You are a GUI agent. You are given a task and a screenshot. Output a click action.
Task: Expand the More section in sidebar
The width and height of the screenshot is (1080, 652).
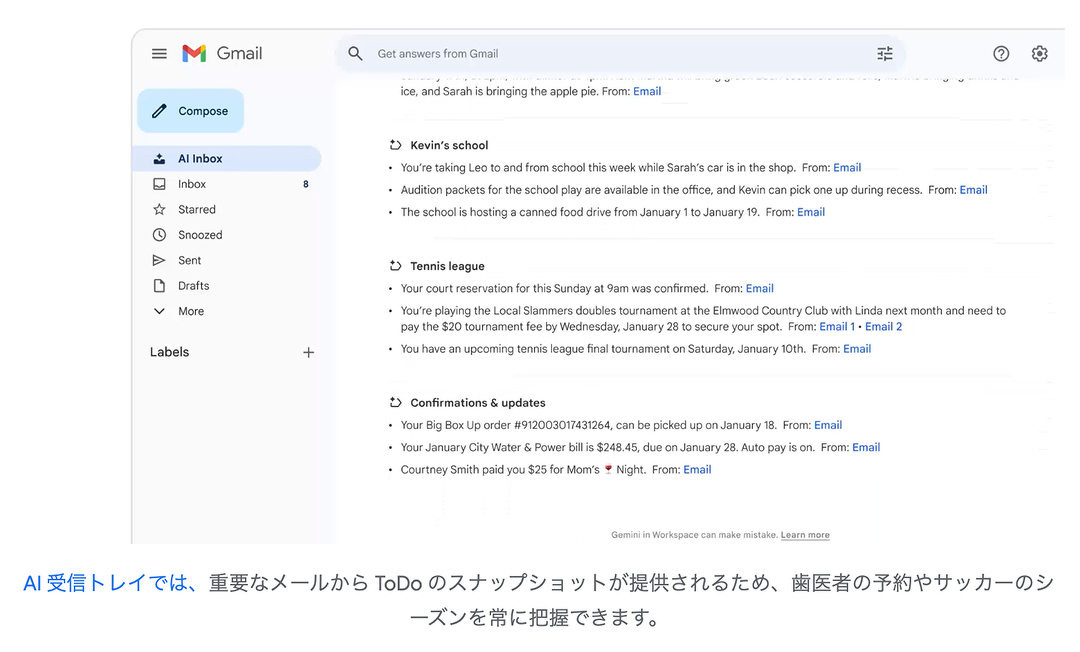tap(190, 311)
